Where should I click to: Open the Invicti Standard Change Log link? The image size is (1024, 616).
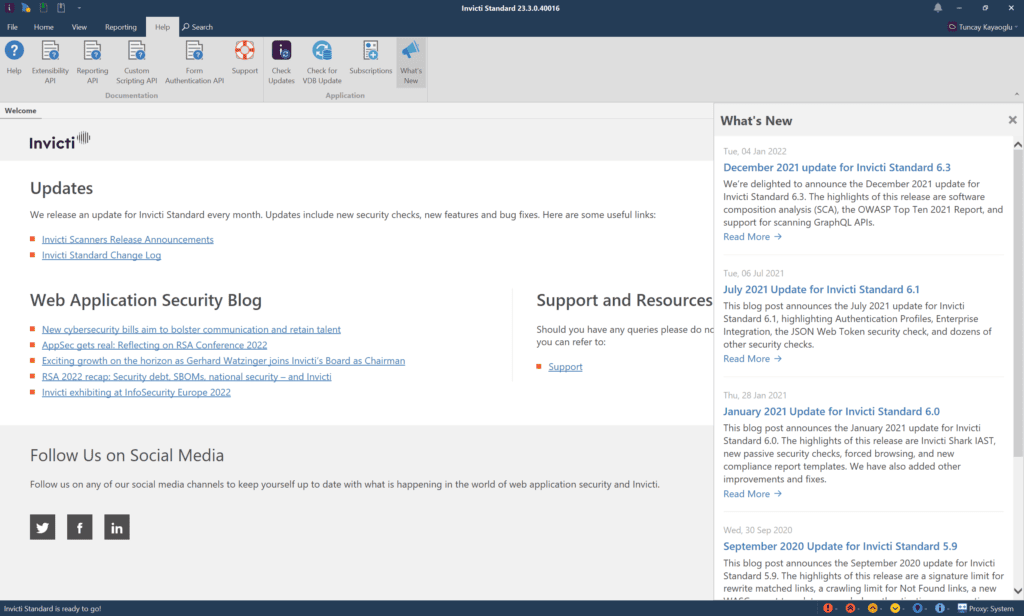(x=101, y=255)
